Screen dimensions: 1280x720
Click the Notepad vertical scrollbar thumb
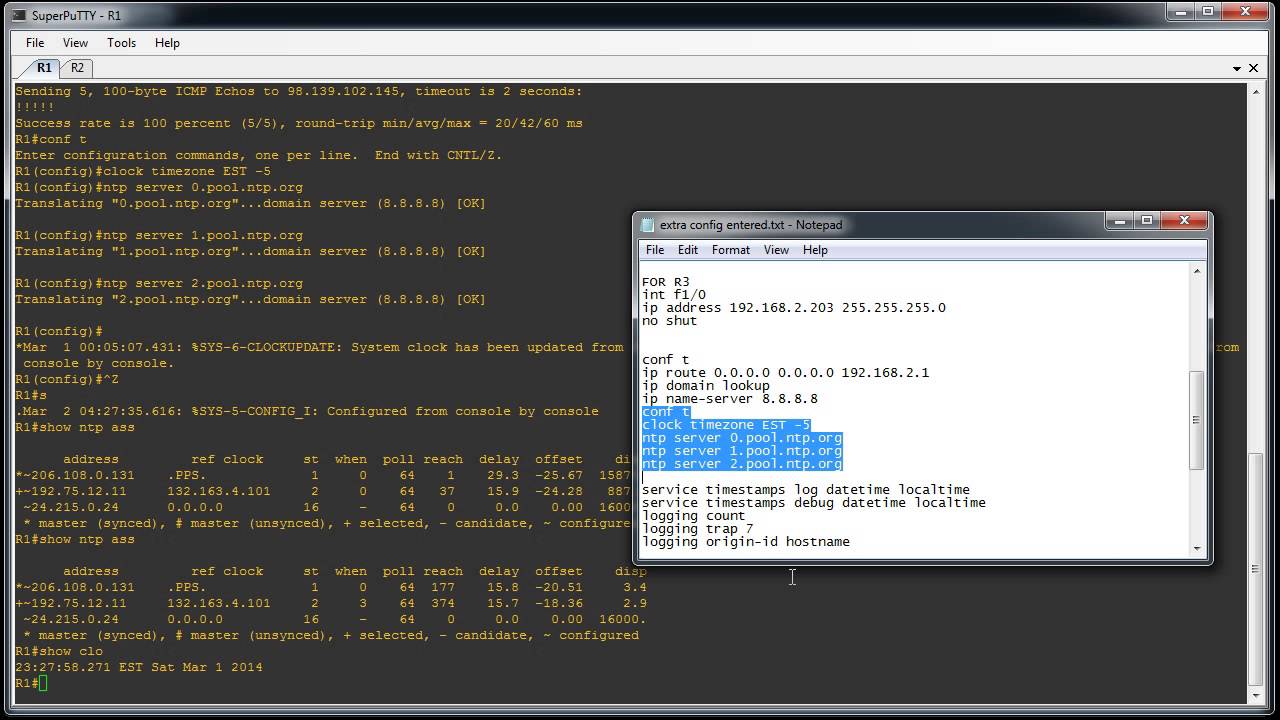click(x=1197, y=420)
